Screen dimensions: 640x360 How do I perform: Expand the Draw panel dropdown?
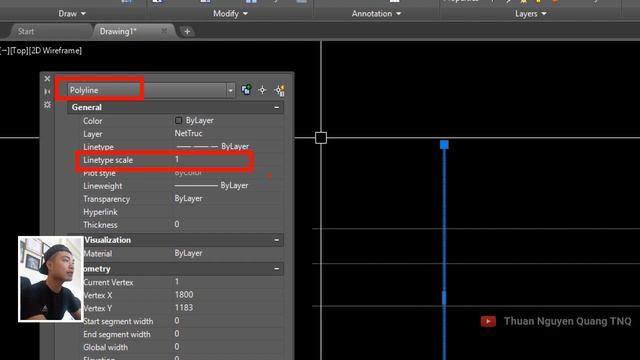(72, 14)
